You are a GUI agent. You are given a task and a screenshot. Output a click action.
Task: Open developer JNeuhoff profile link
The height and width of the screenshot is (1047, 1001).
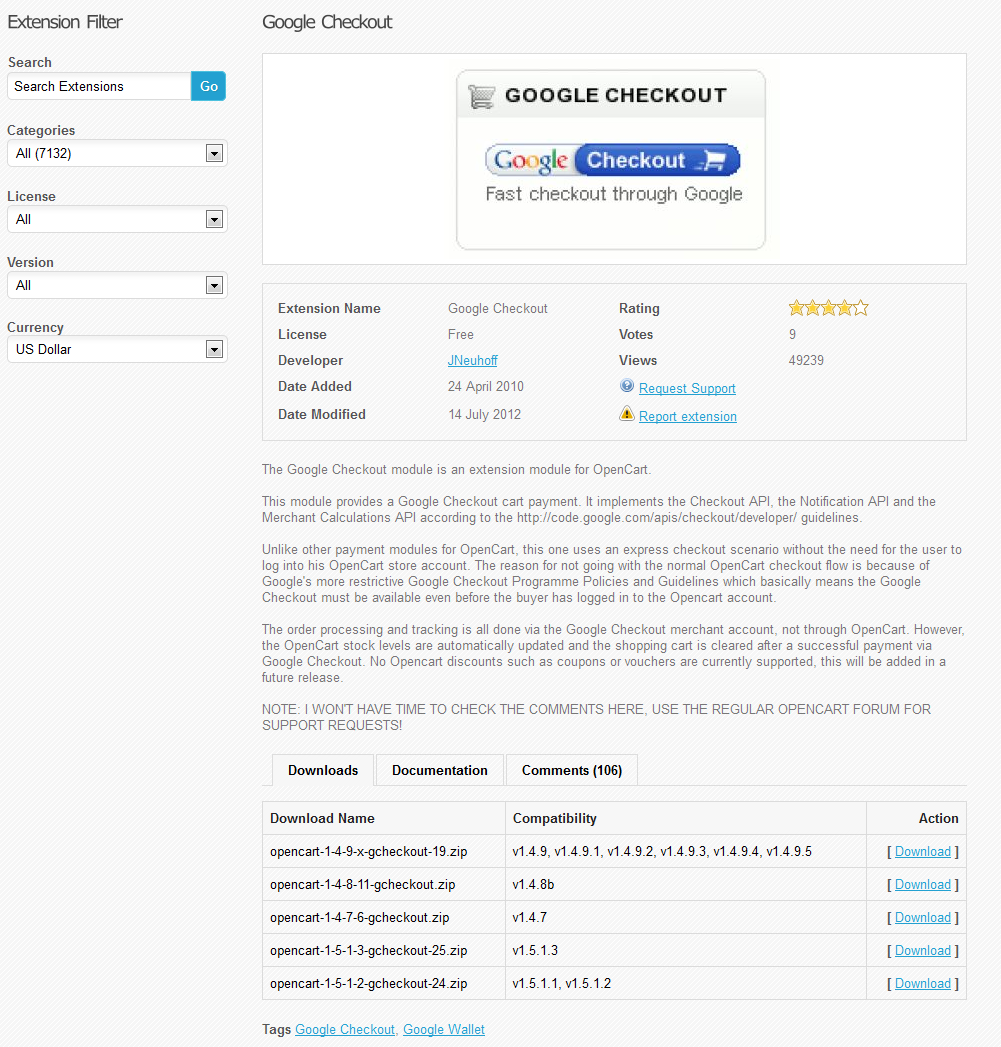[473, 360]
